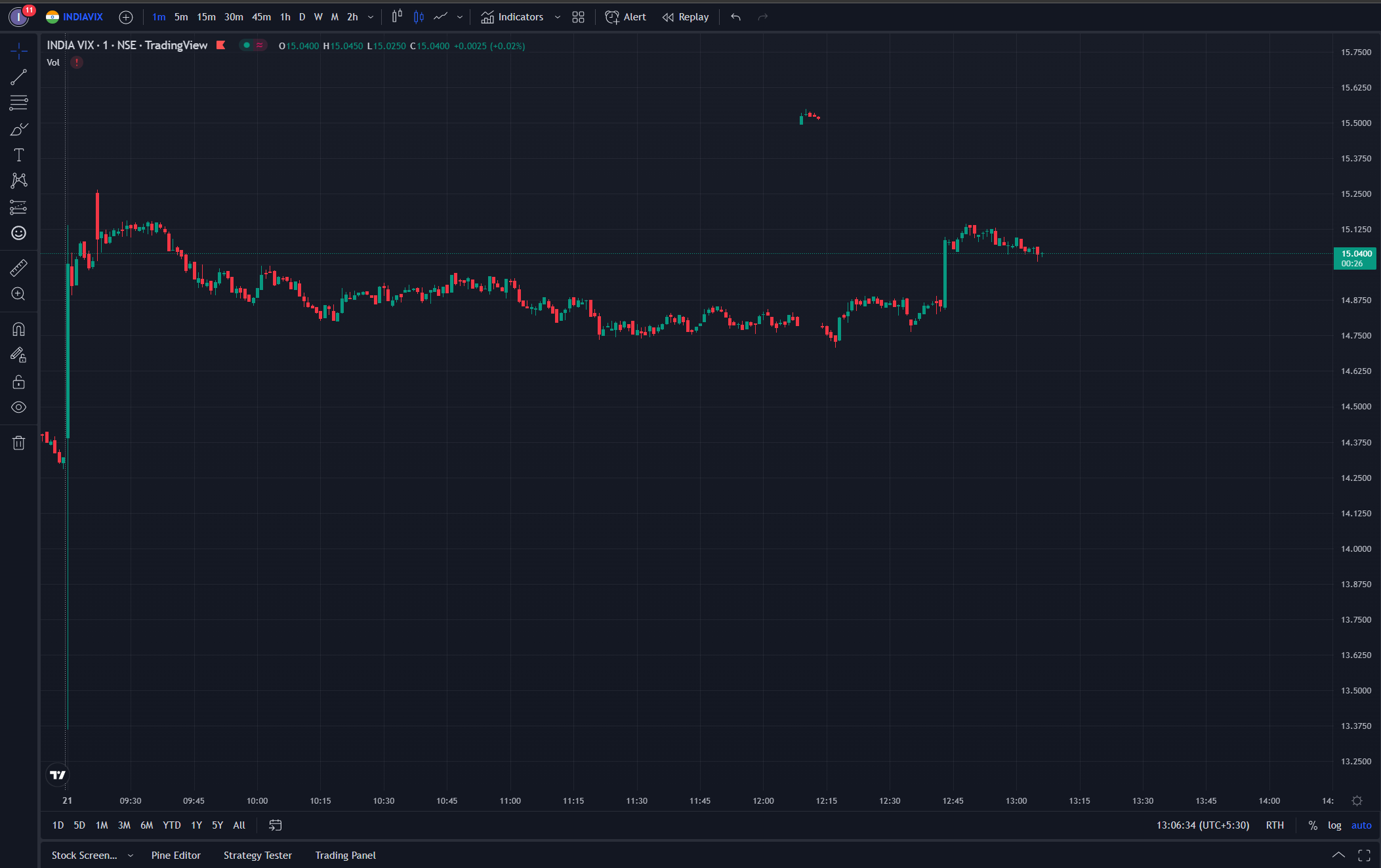Open the emoji icons tool

point(18,233)
